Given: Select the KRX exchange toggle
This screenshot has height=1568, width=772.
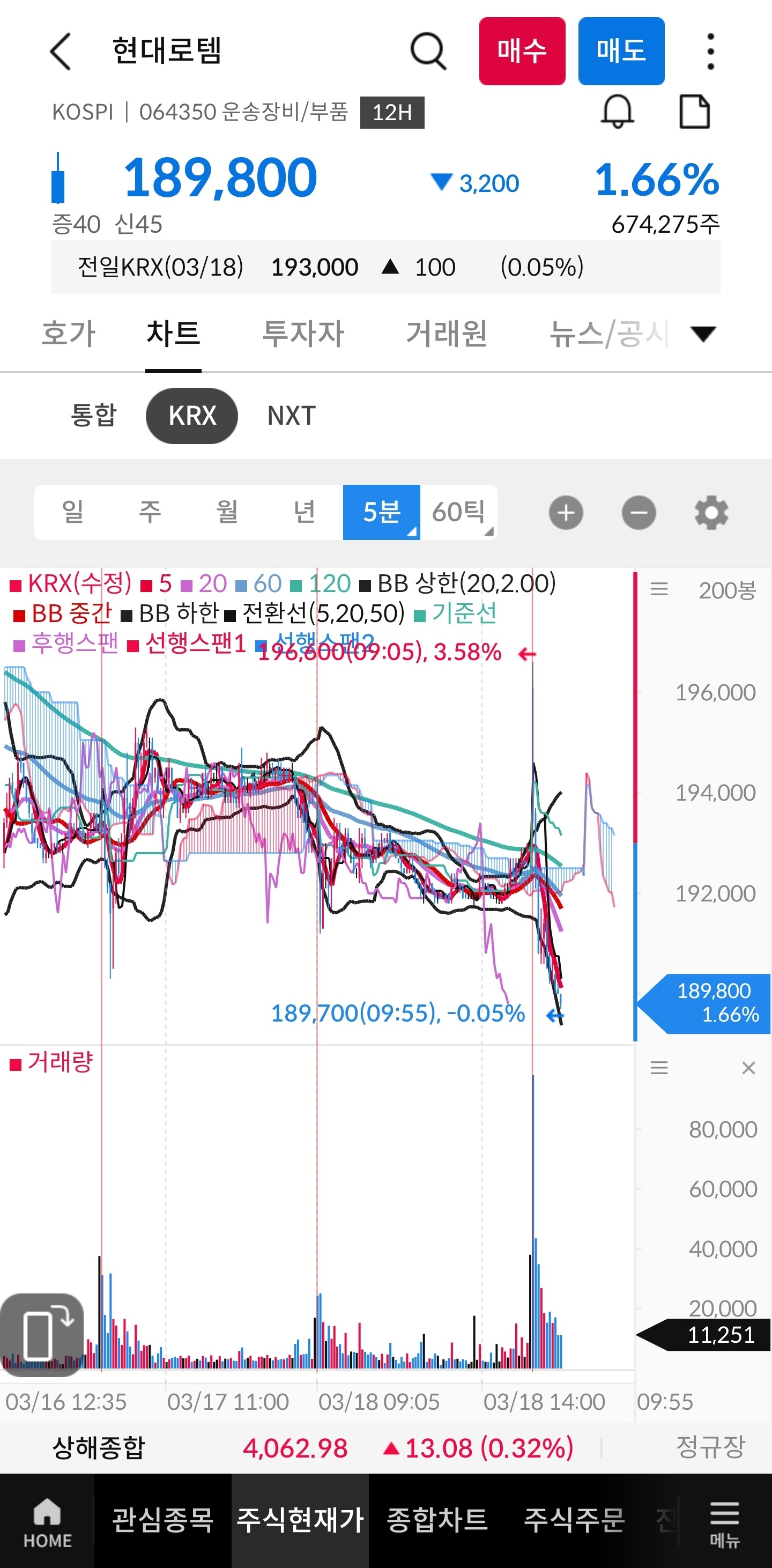Looking at the screenshot, I should [191, 416].
